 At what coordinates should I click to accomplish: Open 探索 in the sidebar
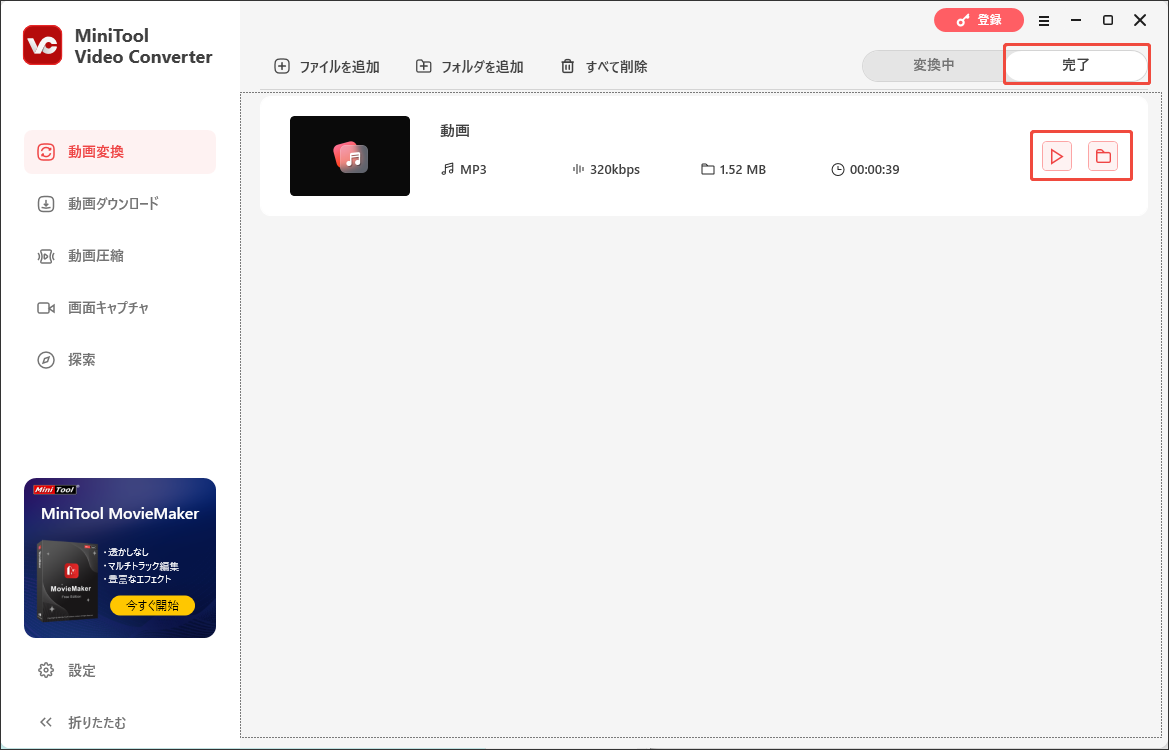(x=120, y=360)
